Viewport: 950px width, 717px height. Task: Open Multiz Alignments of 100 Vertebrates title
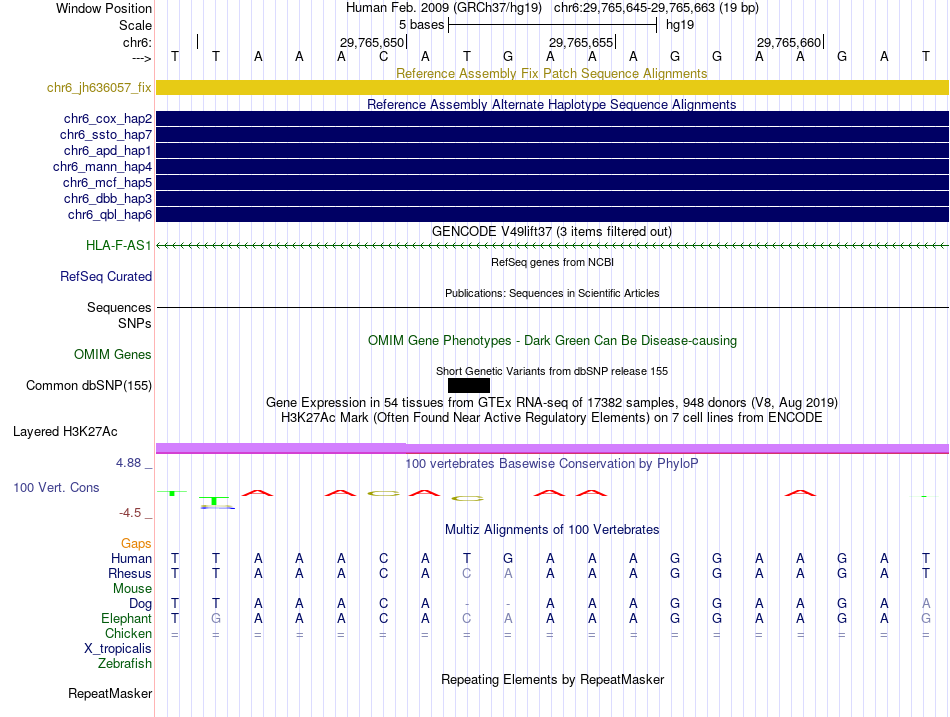click(552, 530)
